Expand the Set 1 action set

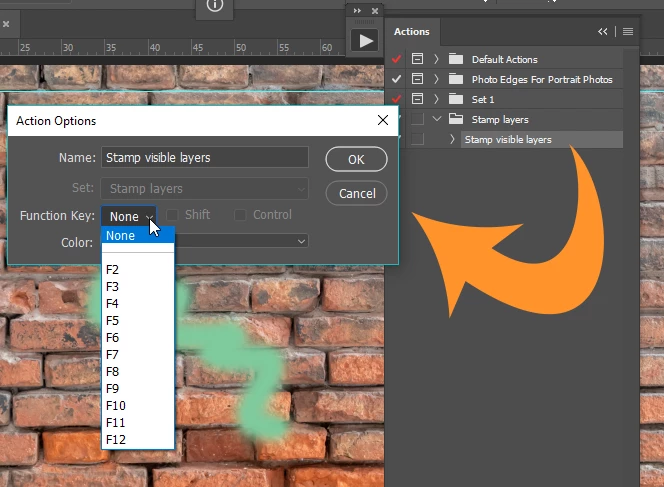click(x=436, y=99)
